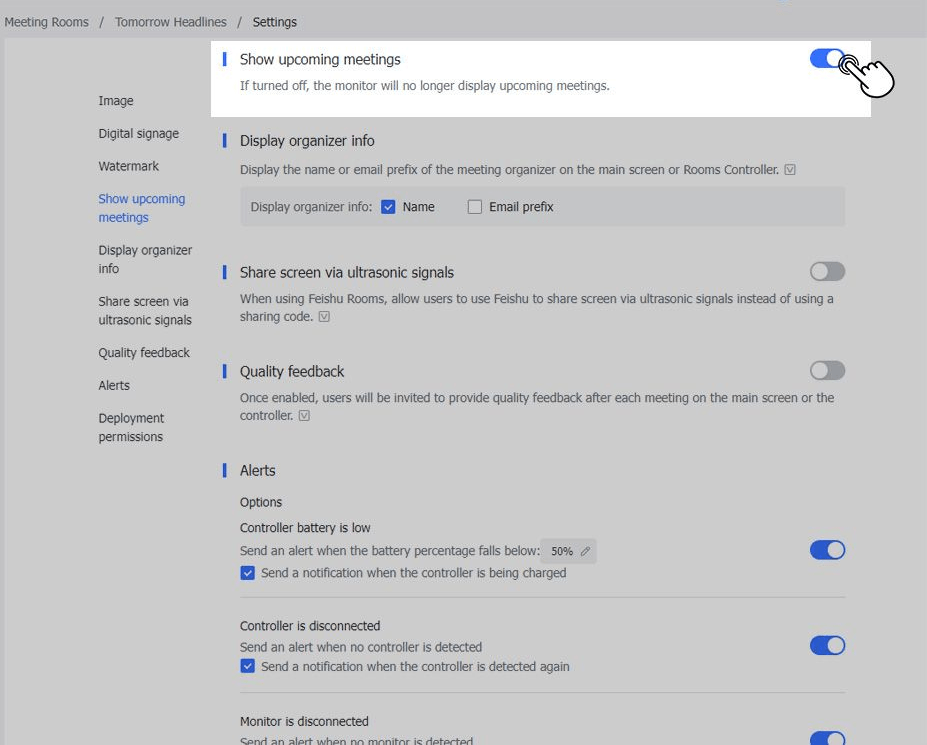Screen dimensions: 927x745
Task: Open the Tomorrow Headlines breadcrumb link
Action: [x=170, y=21]
